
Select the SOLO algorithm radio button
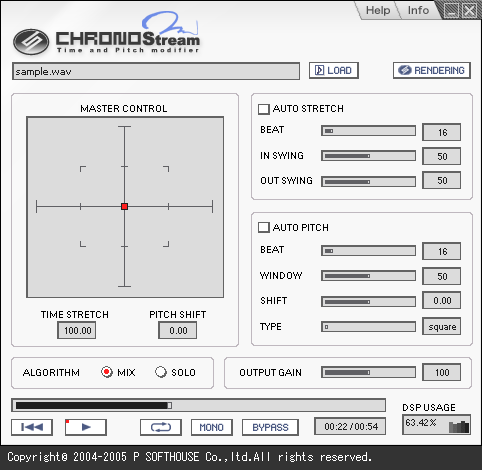pos(161,372)
